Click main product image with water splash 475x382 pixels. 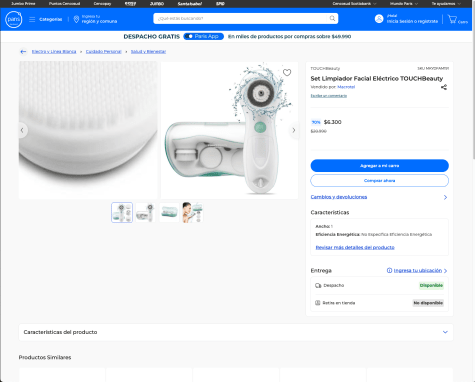click(229, 130)
